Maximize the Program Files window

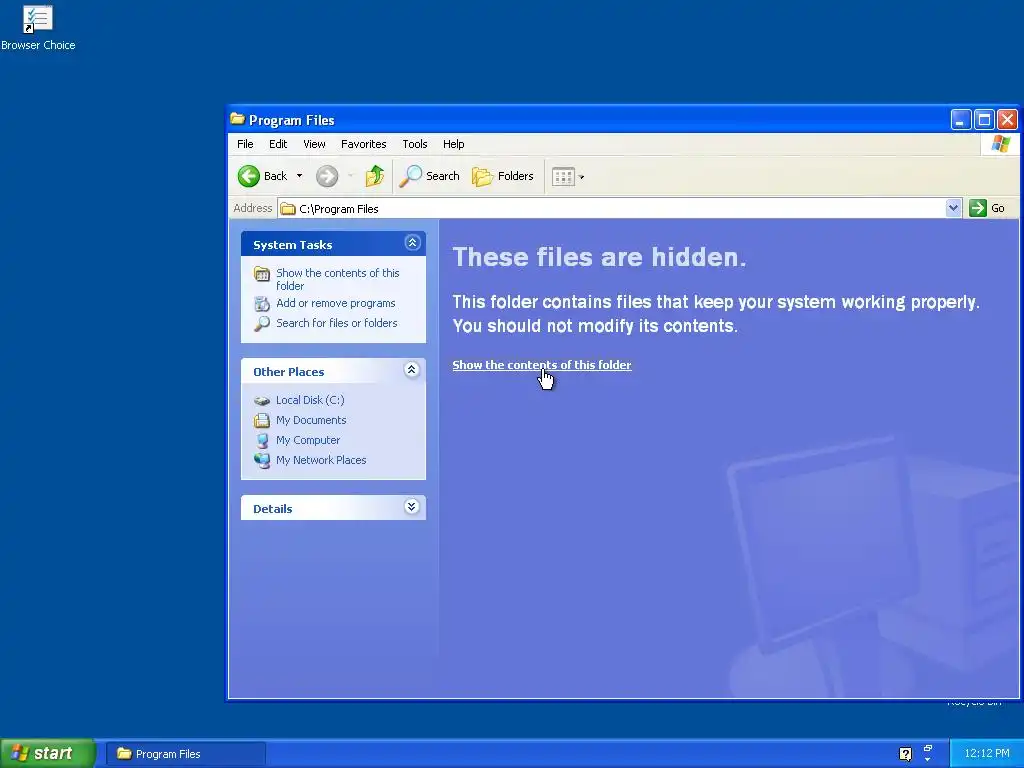984,120
